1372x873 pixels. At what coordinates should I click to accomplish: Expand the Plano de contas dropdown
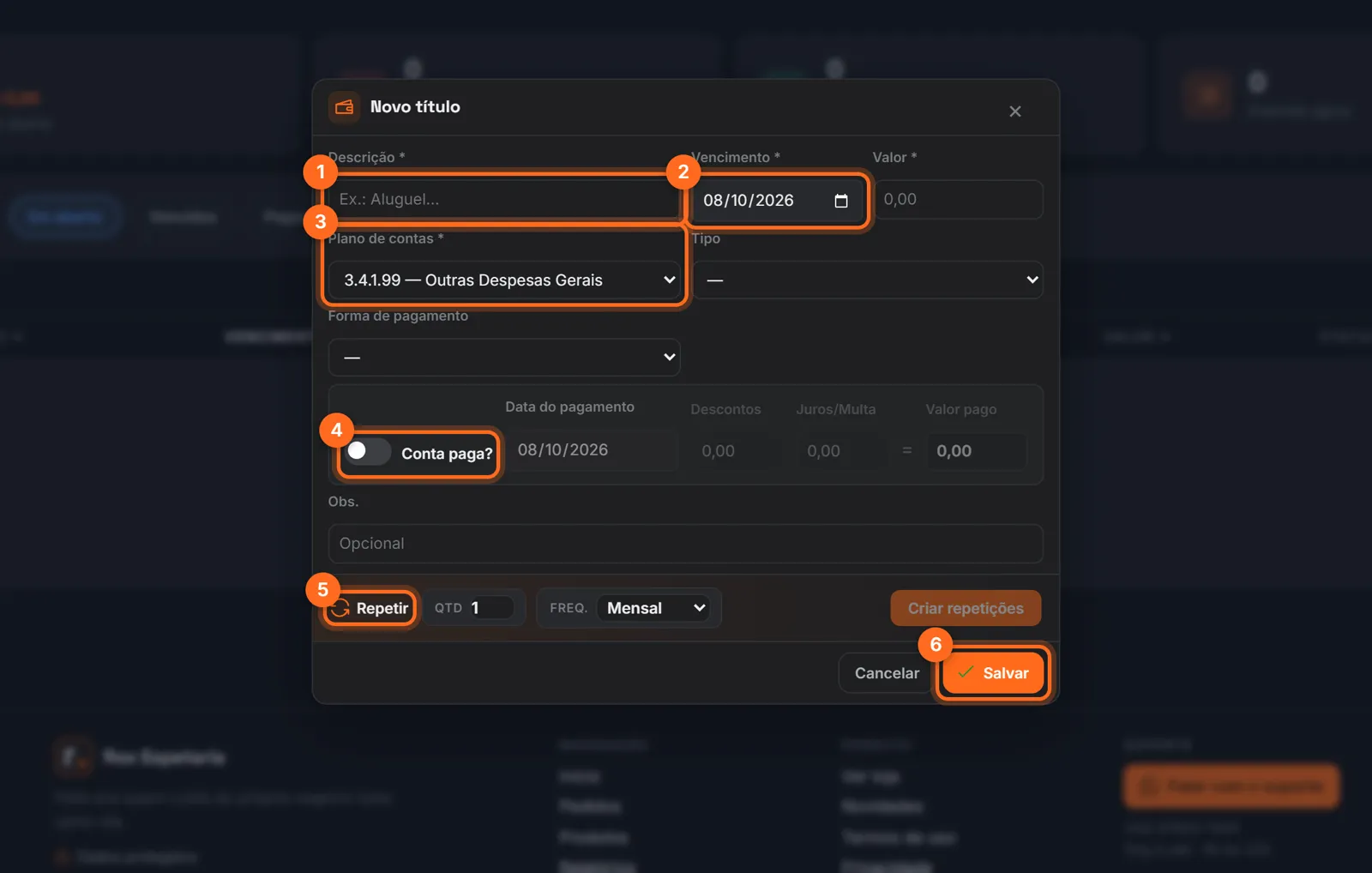(504, 280)
